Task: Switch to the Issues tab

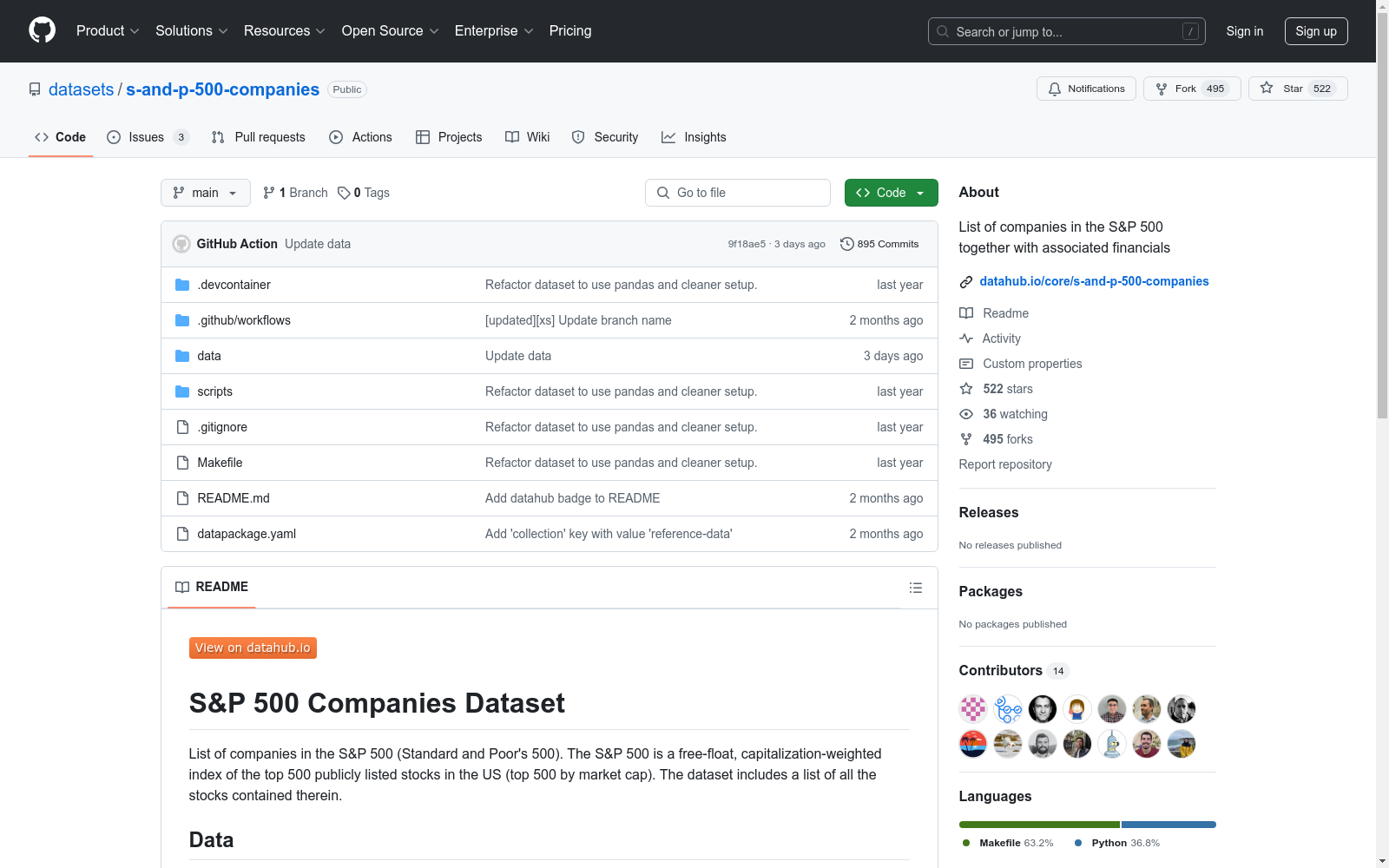Action: click(148, 137)
